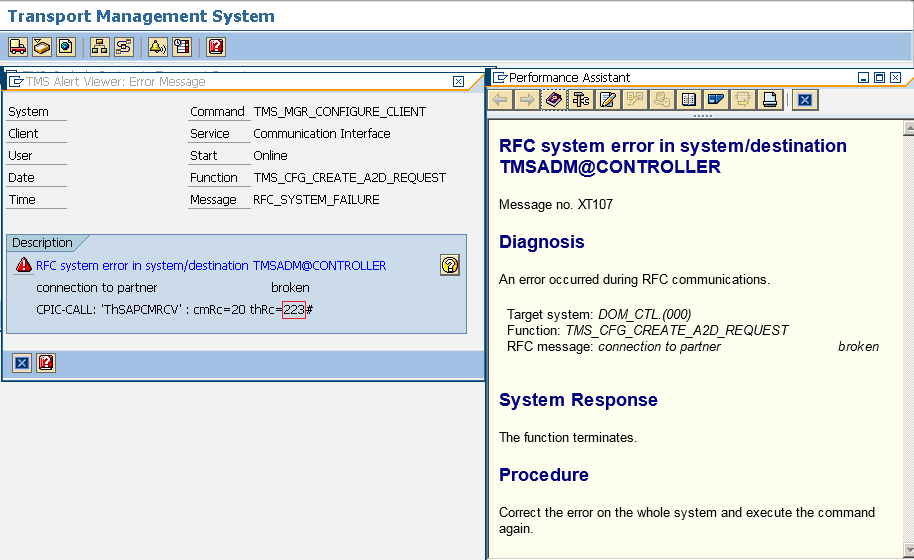This screenshot has width=914, height=560.
Task: Click Command value TMS_MGR_CONFIGURE_CLIENT
Action: click(340, 112)
